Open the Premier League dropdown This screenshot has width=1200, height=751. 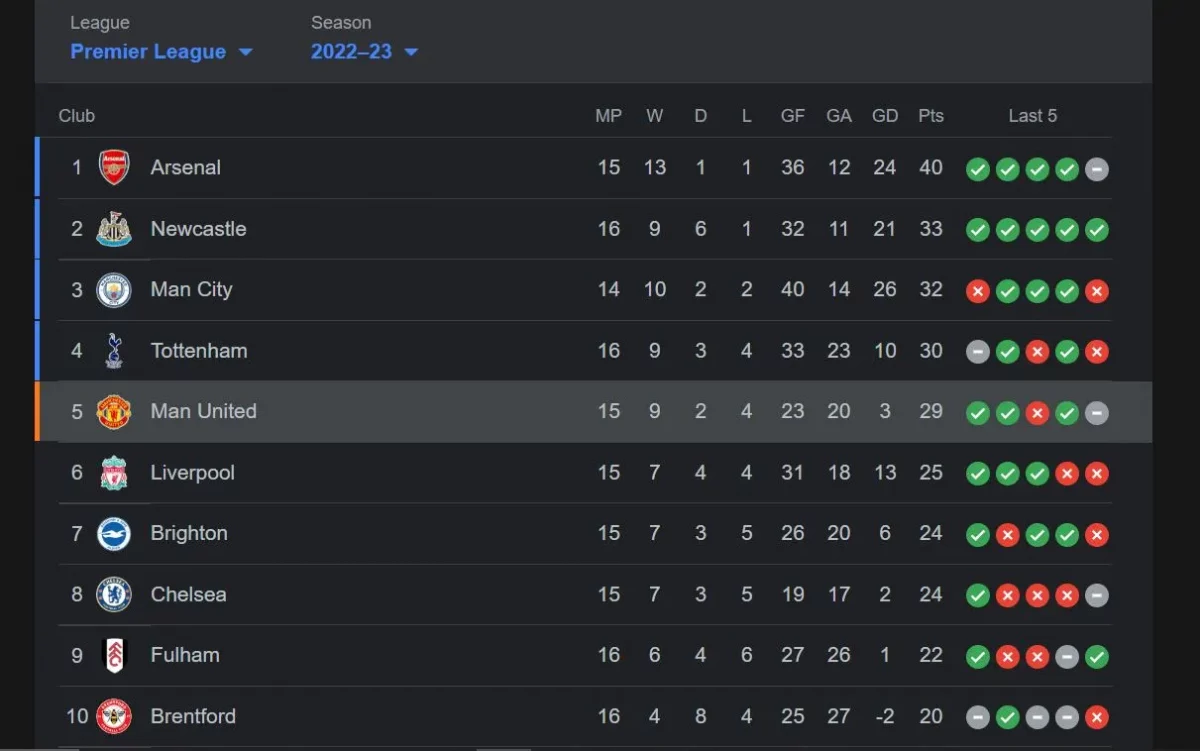(161, 52)
